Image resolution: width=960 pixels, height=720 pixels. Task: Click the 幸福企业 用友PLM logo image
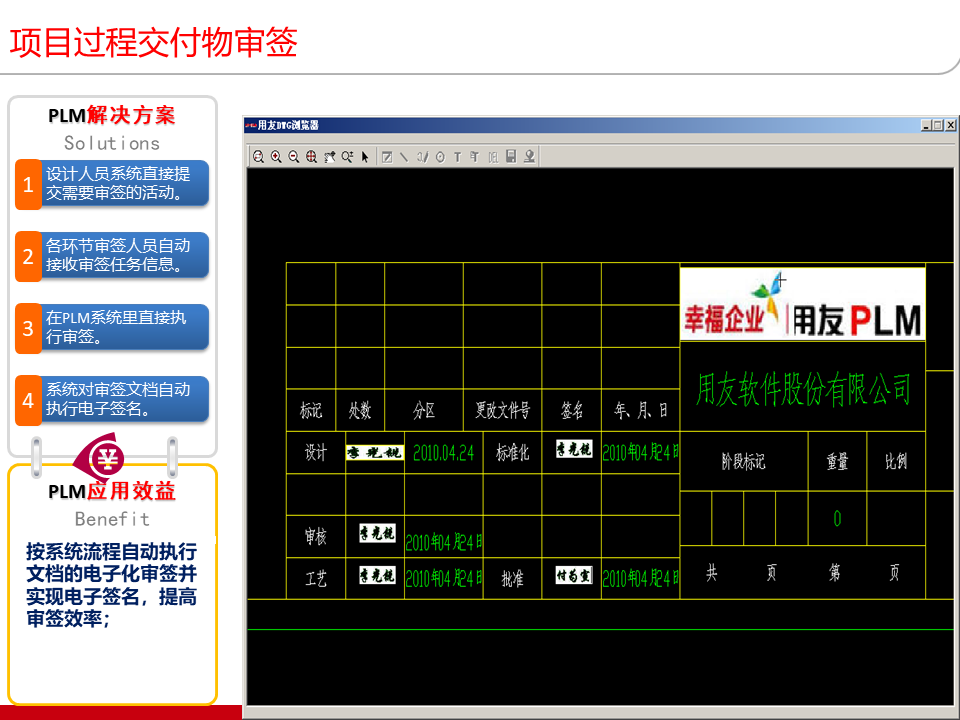point(803,303)
